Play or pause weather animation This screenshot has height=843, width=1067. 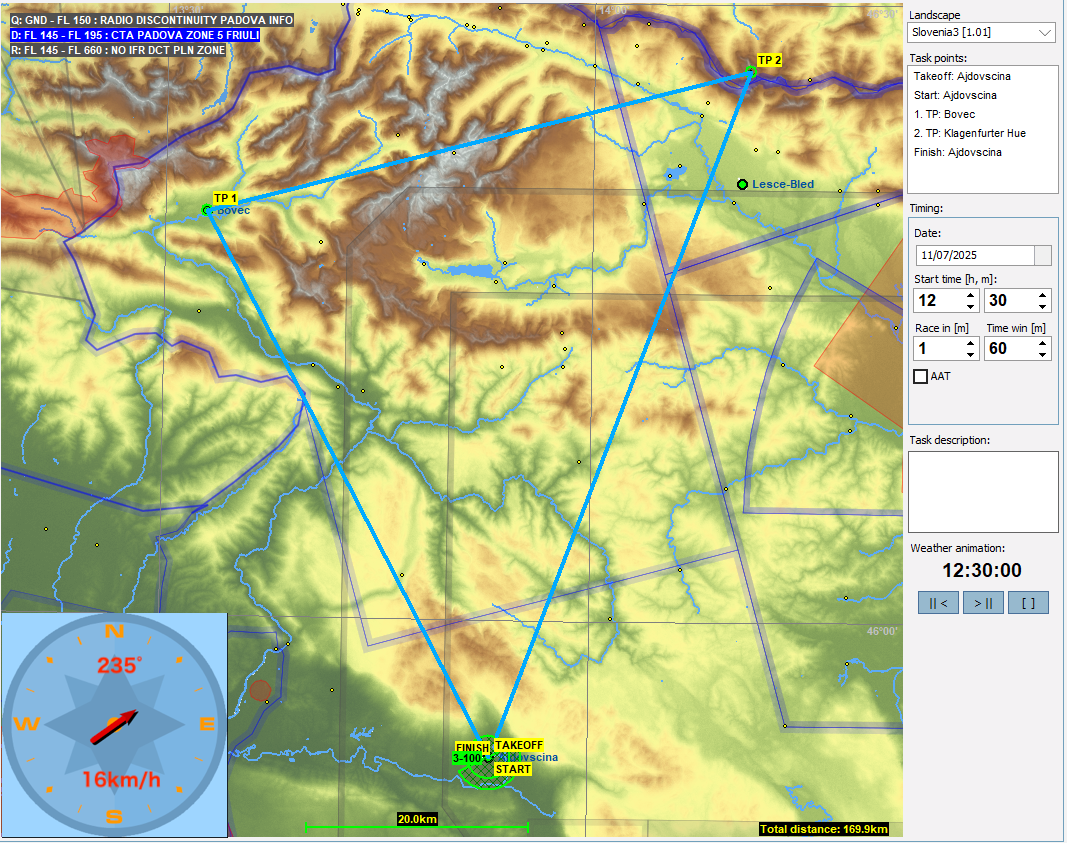[x=983, y=602]
